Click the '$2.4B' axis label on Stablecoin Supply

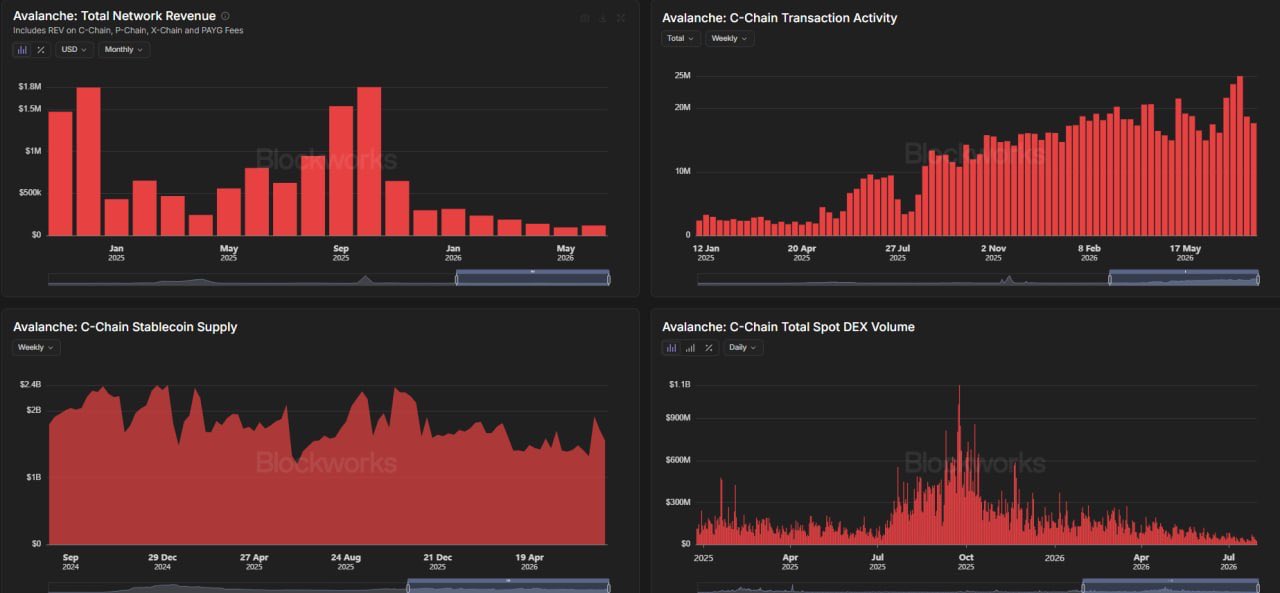click(30, 384)
